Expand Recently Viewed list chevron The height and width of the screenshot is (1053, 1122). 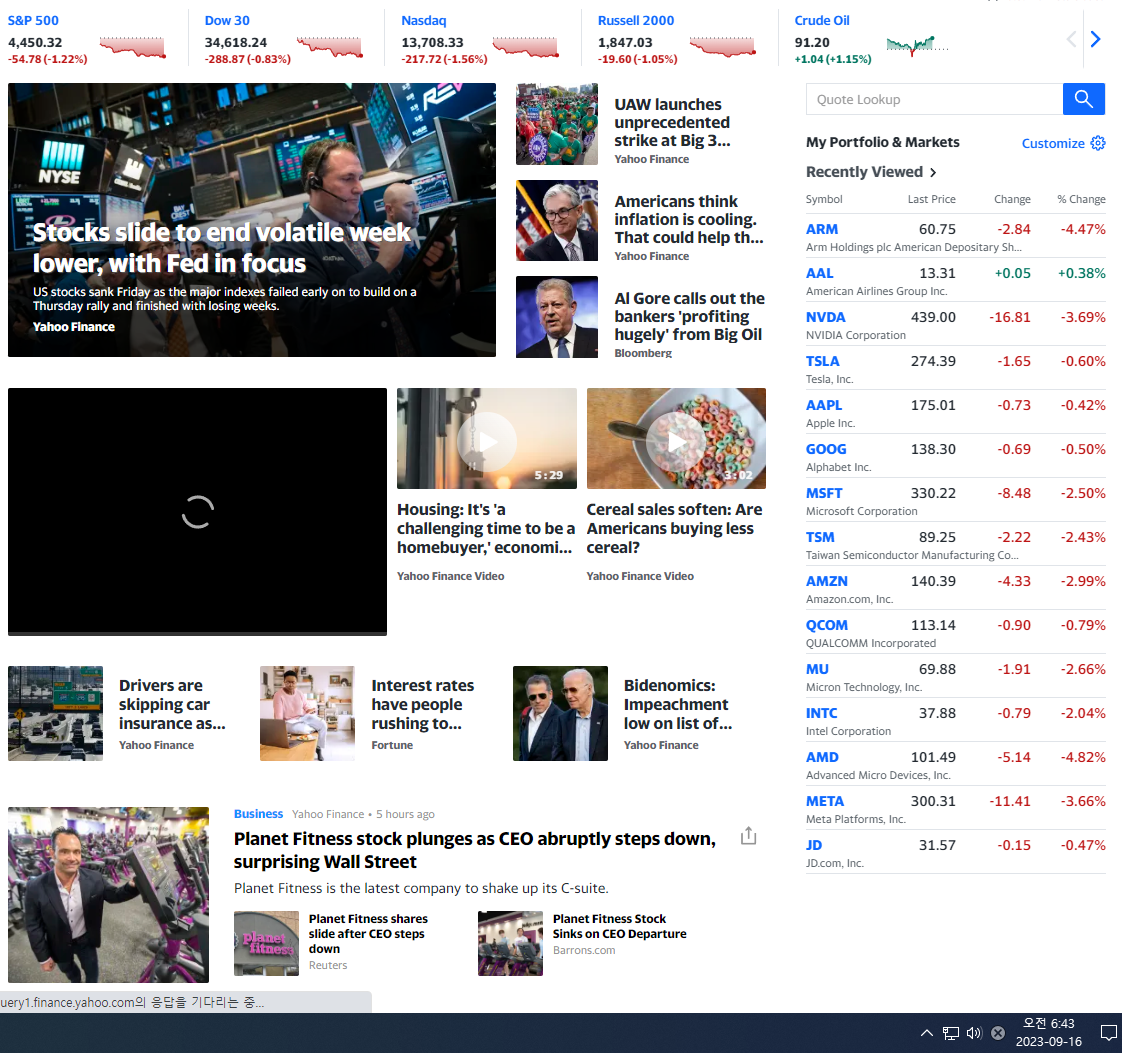pyautogui.click(x=933, y=172)
